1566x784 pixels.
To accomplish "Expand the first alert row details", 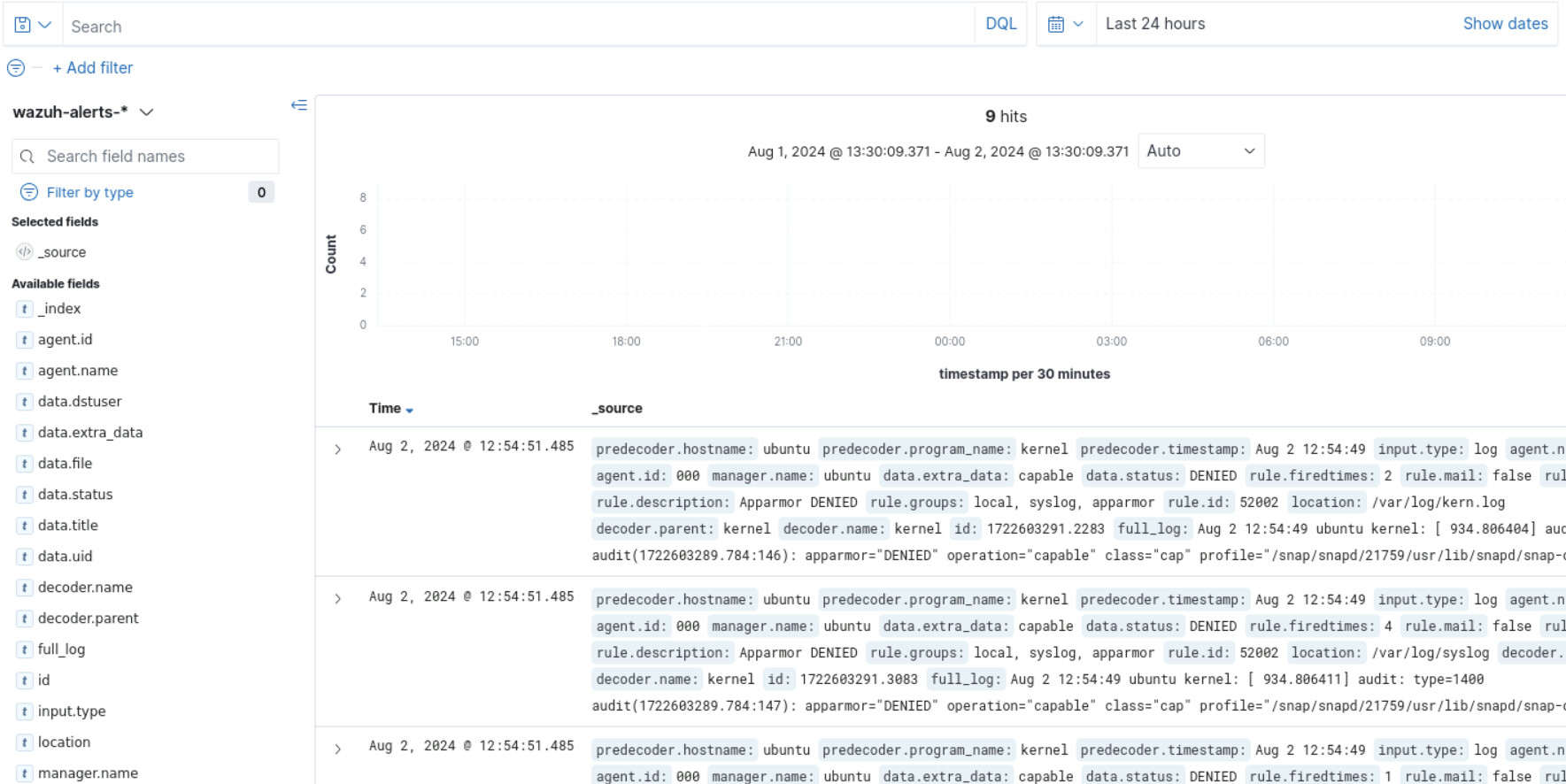I will click(338, 450).
